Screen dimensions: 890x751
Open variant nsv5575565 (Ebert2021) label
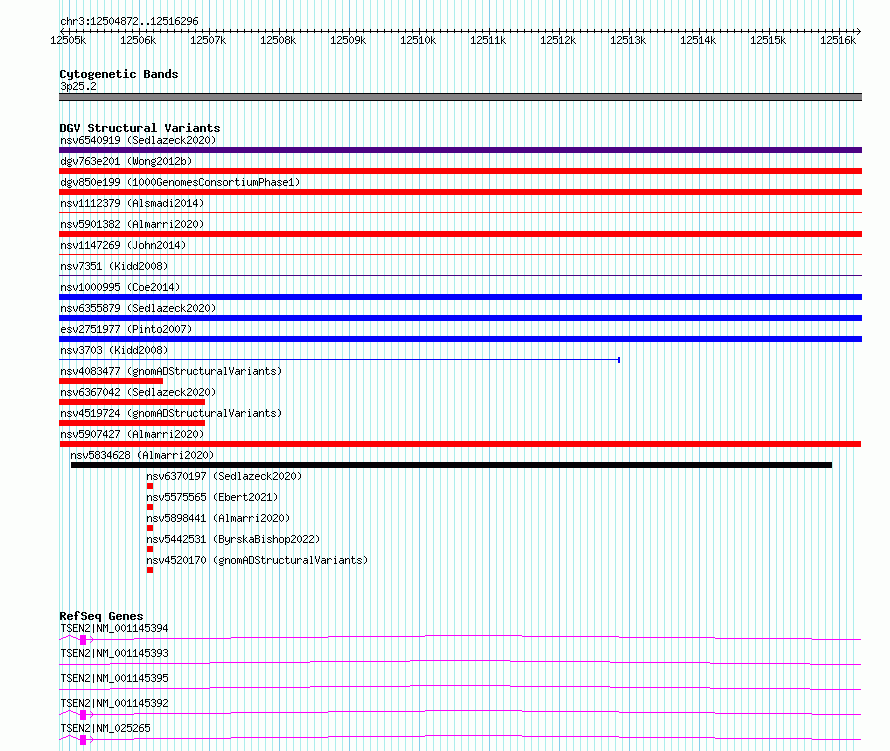pos(212,497)
